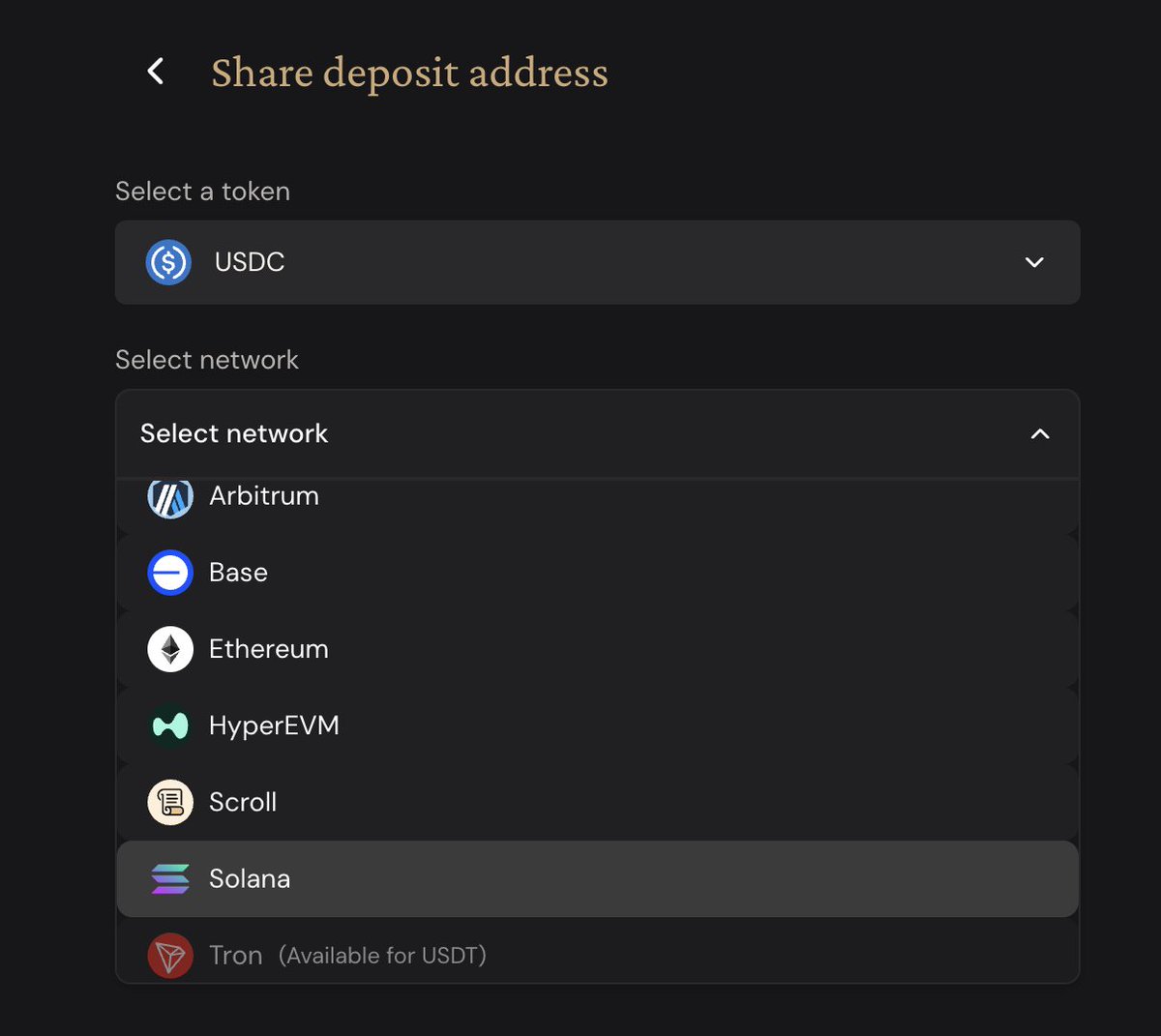Click the Solana network logo
This screenshot has width=1161, height=1036.
click(170, 878)
